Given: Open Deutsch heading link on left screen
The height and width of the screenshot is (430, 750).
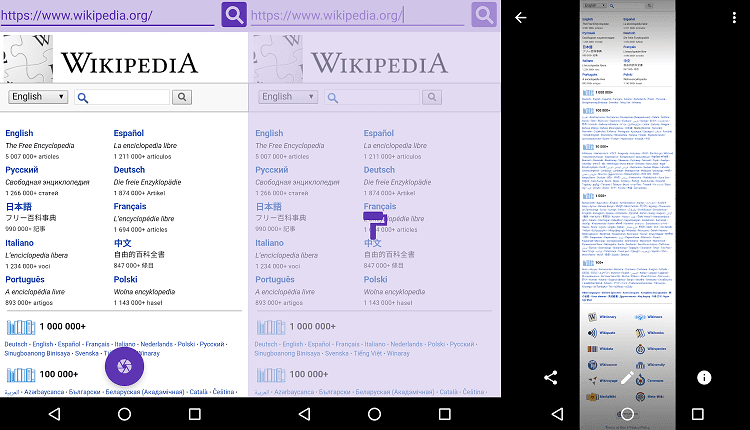Looking at the screenshot, I should (x=129, y=170).
